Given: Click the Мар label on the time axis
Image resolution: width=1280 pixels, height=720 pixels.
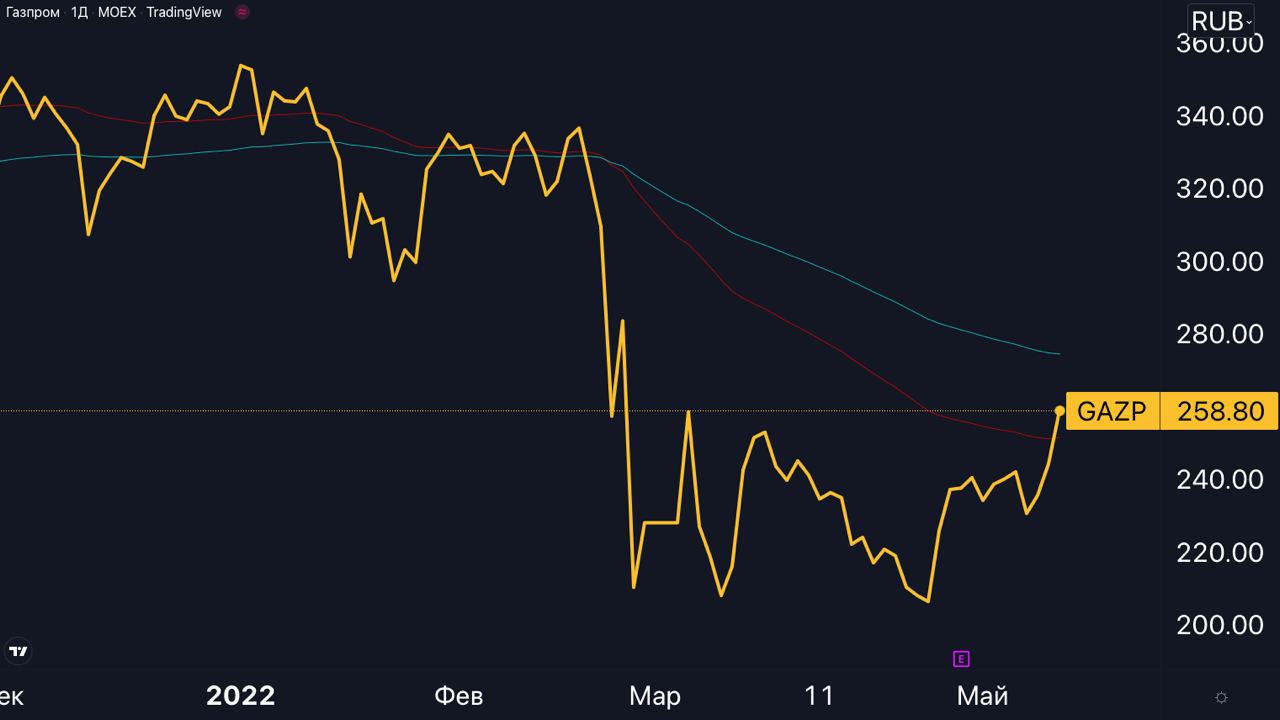Looking at the screenshot, I should coord(655,696).
